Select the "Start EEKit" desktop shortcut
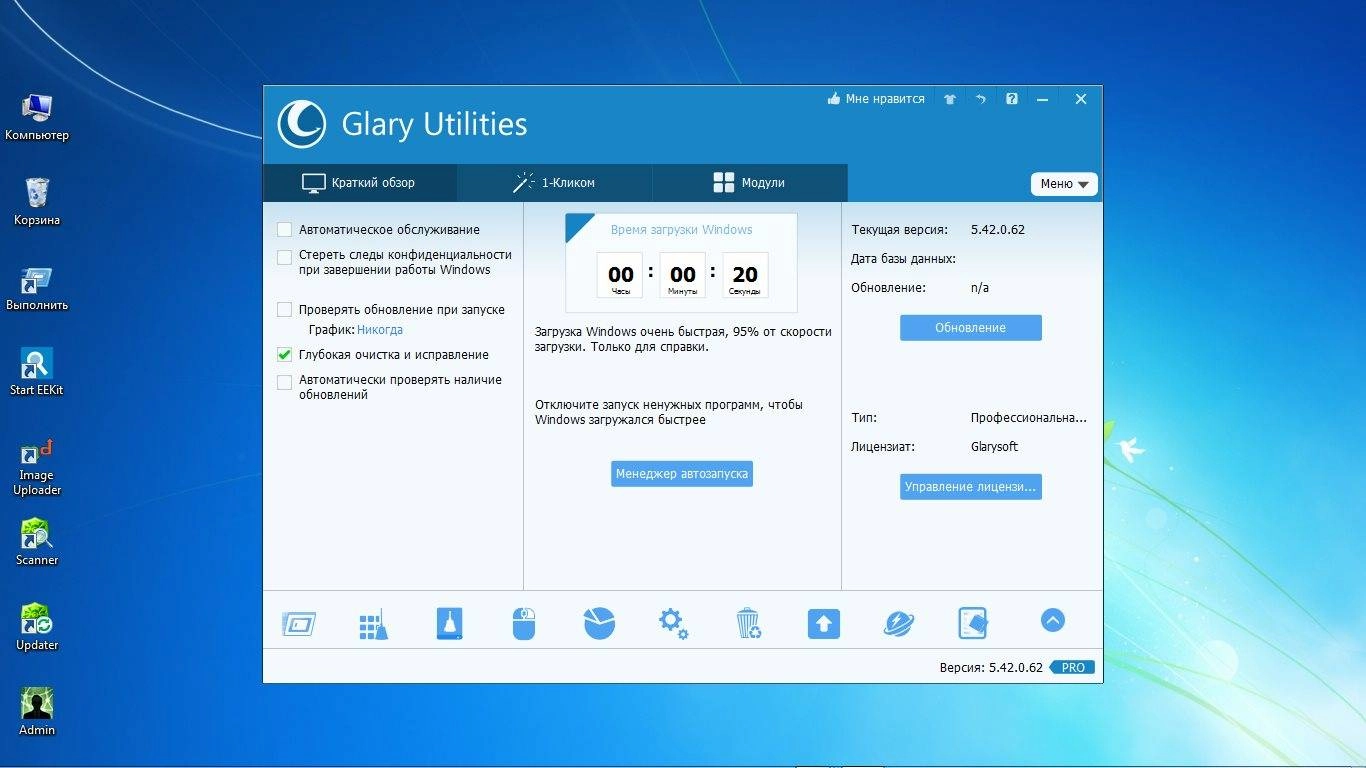The width and height of the screenshot is (1366, 768). tap(37, 372)
